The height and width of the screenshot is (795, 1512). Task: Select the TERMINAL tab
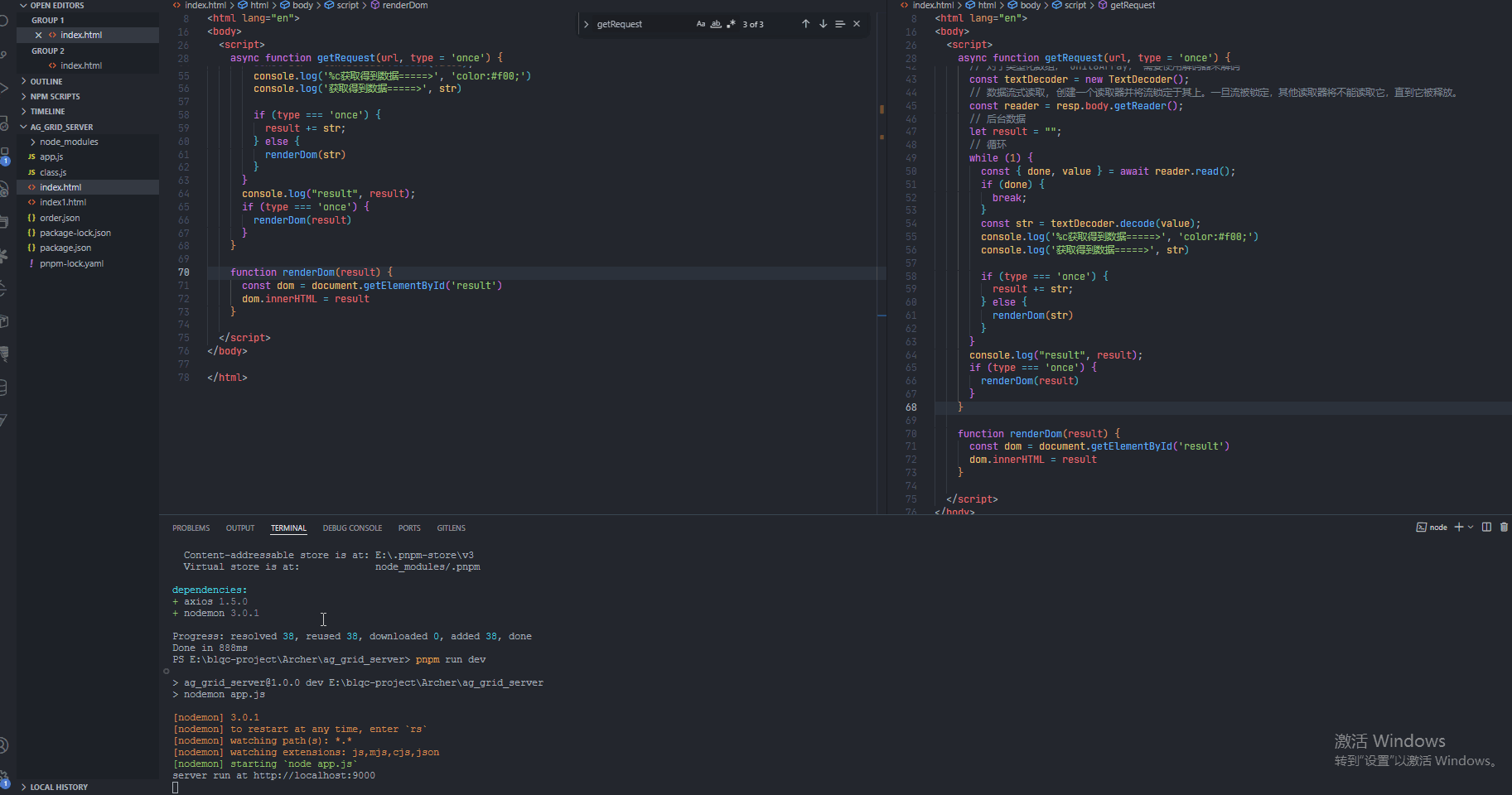click(x=288, y=528)
